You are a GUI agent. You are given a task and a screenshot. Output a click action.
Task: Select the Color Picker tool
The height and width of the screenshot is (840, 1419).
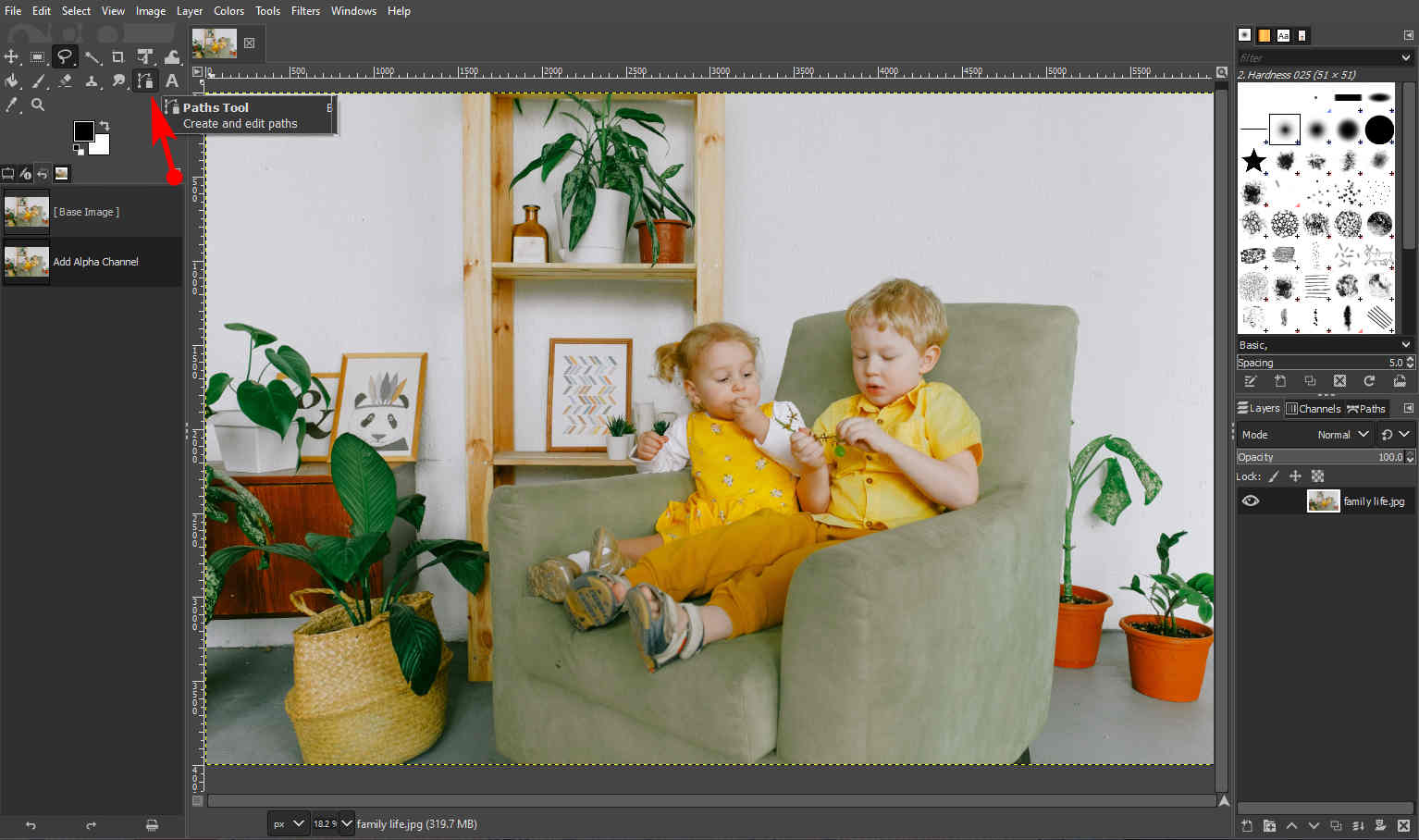pos(11,105)
